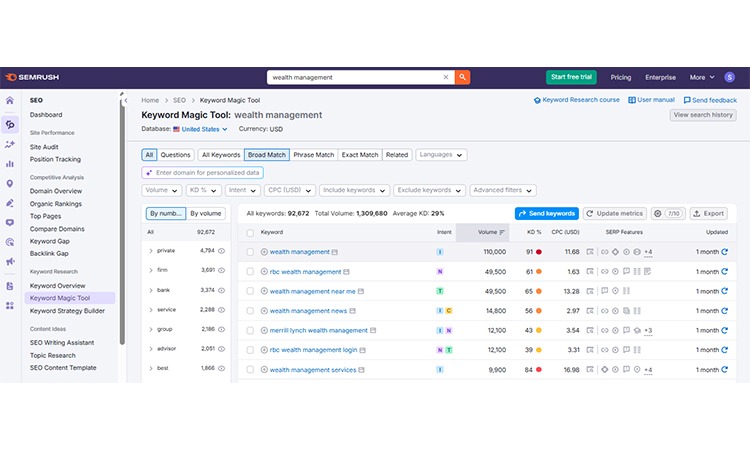
Task: Select the SEO toolkit icon in left rail
Action: coord(10,124)
